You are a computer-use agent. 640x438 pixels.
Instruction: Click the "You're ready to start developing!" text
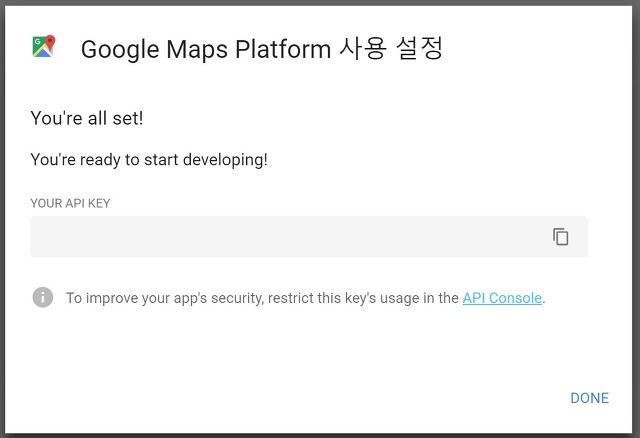(x=149, y=160)
